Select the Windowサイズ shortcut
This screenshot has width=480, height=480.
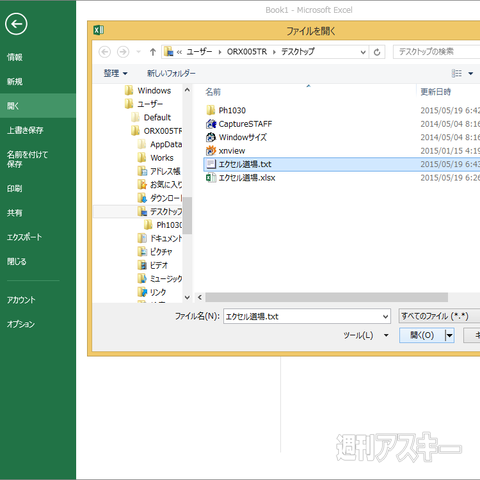(x=236, y=137)
